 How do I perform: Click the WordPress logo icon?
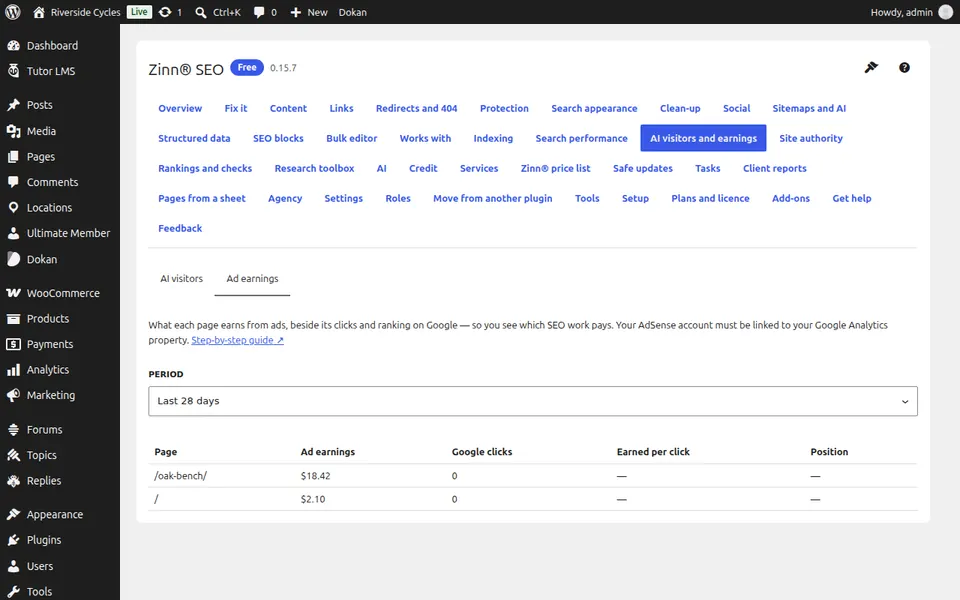coord(13,12)
